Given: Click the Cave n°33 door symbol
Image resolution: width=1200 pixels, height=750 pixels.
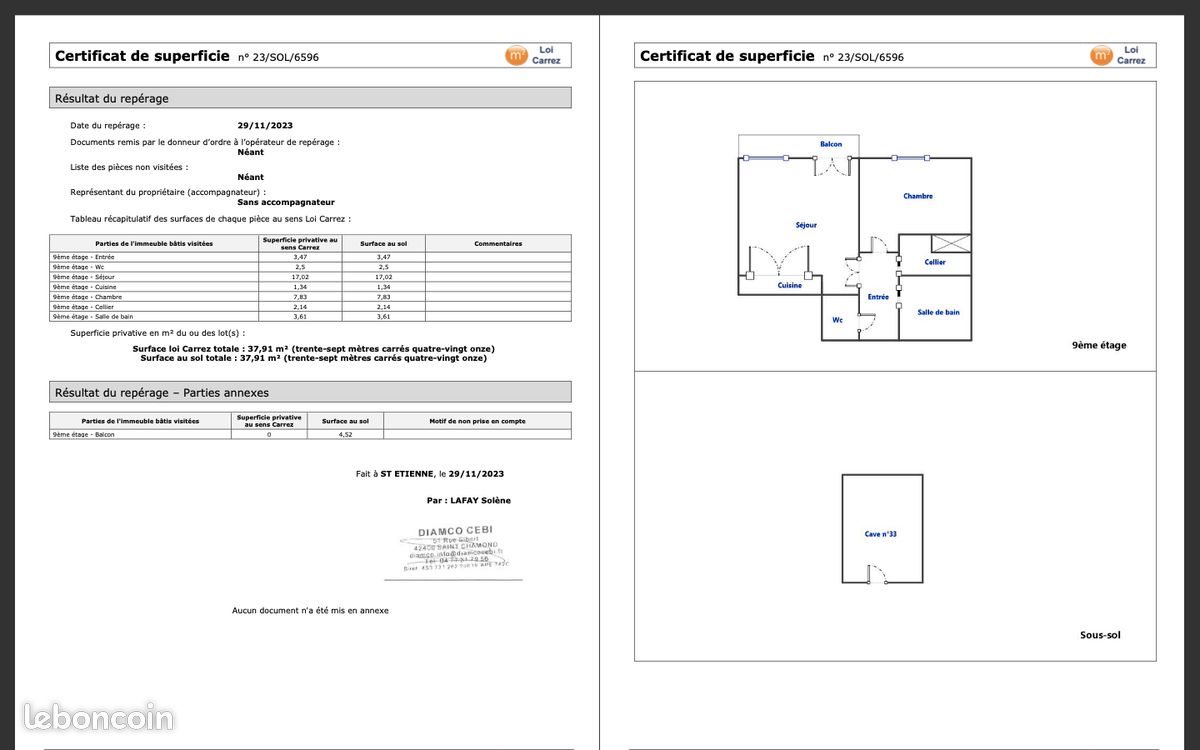Looking at the screenshot, I should (876, 574).
